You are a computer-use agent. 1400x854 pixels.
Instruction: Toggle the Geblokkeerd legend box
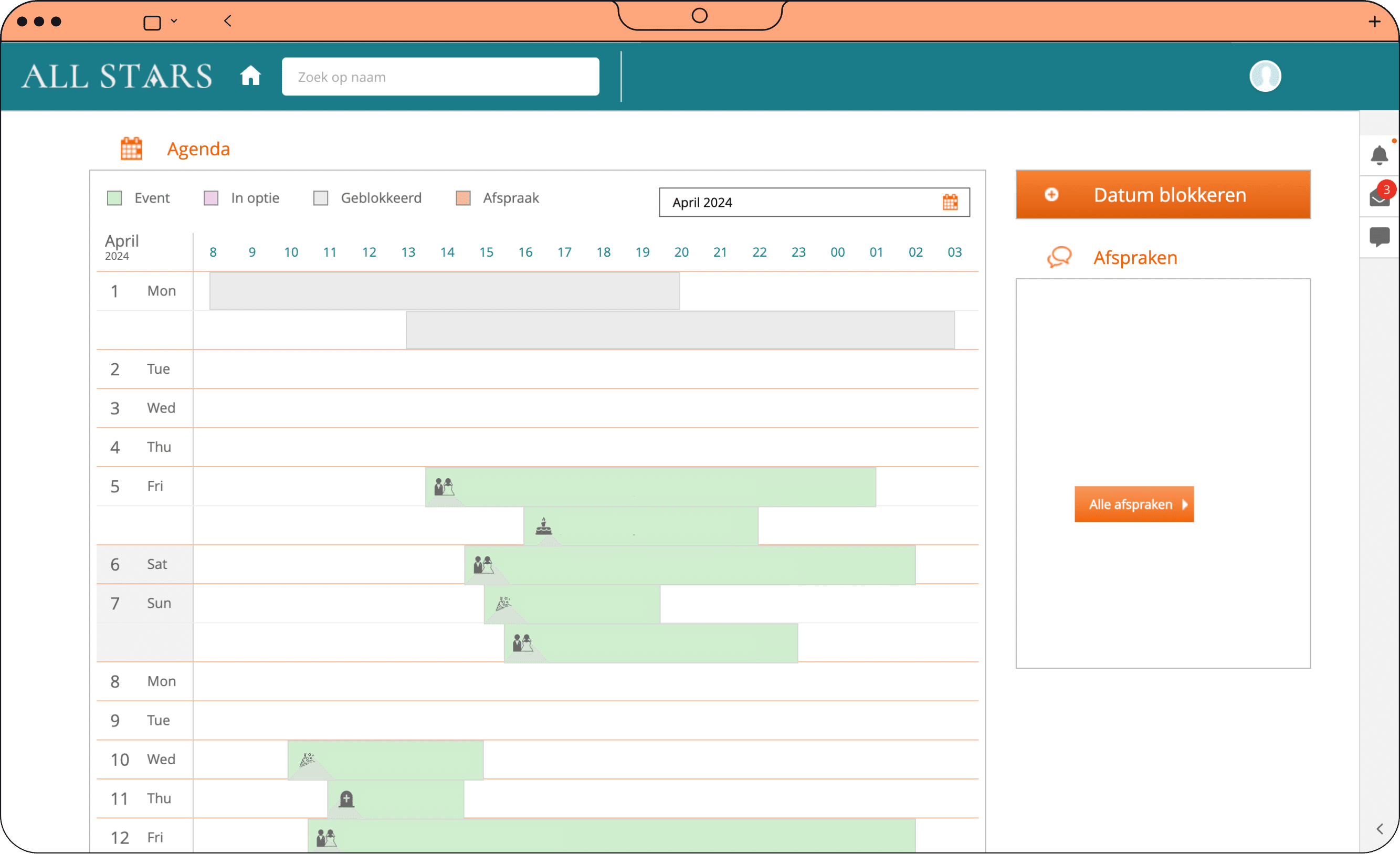pos(321,198)
